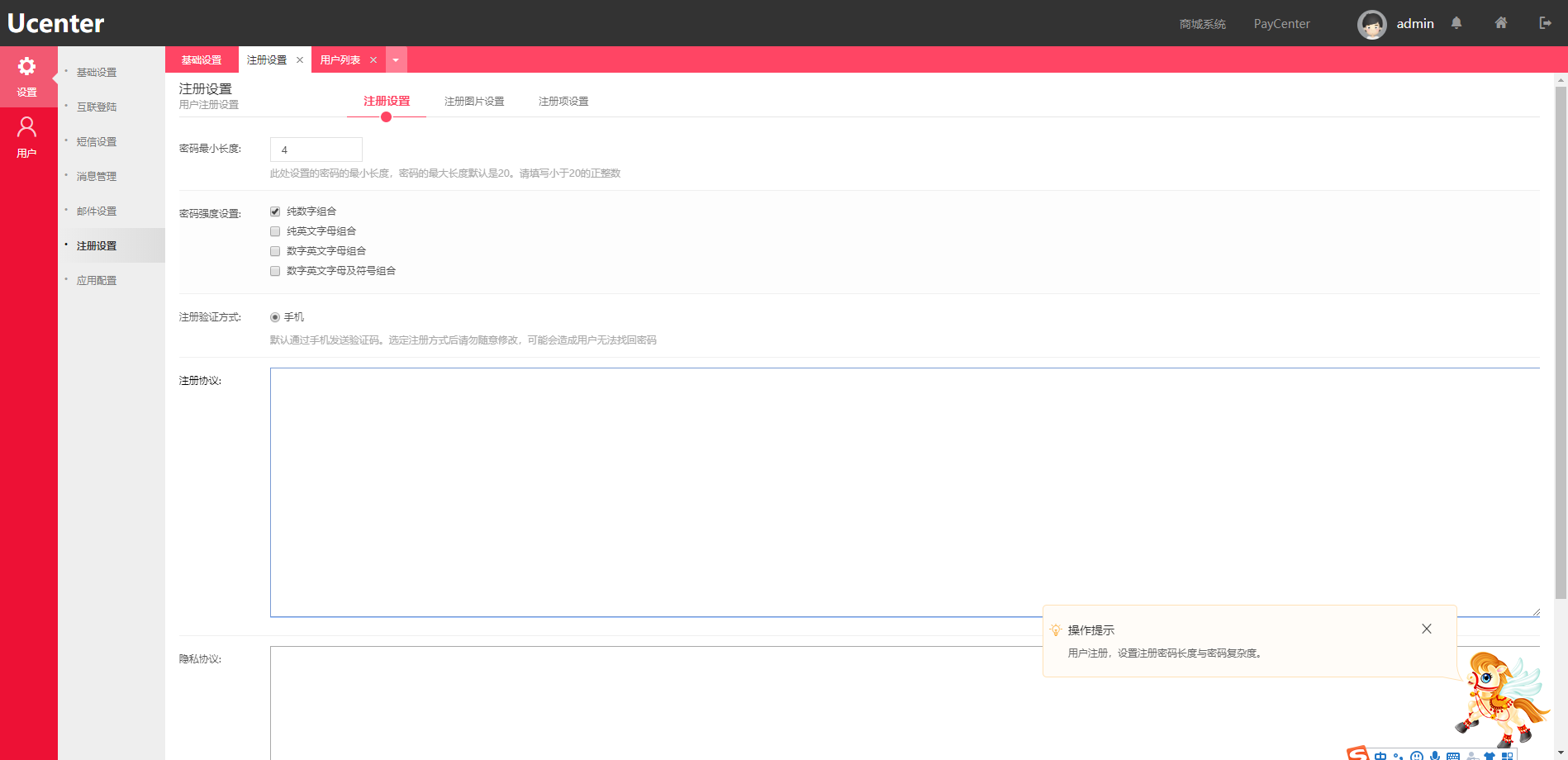
Task: Open the 设置 gear section in sidebar
Action: [x=28, y=76]
